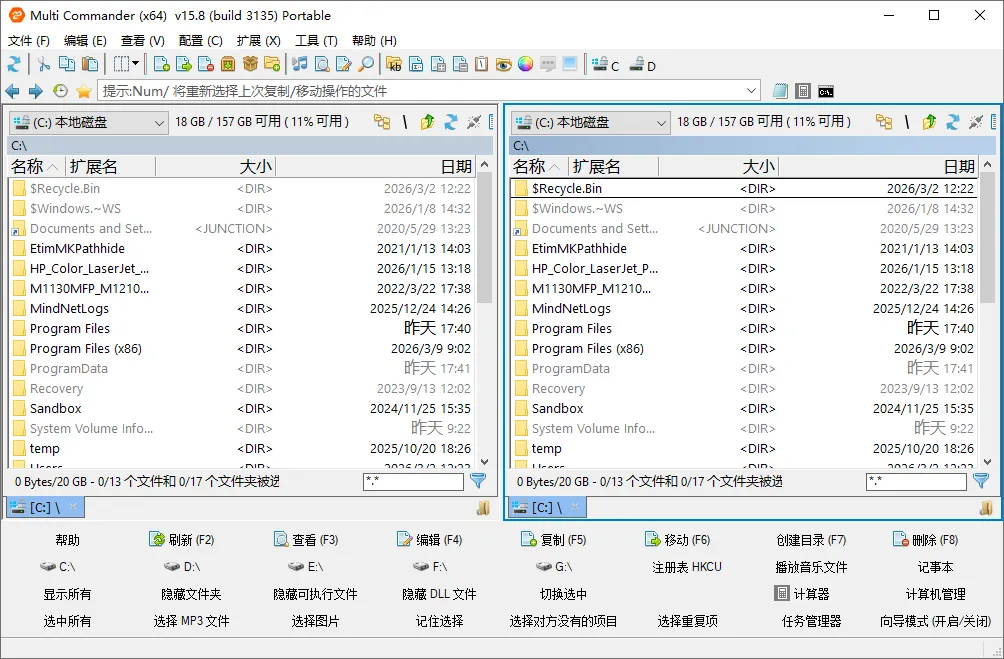The image size is (1004, 659).
Task: Click the 复制 (F5) button
Action: (554, 540)
